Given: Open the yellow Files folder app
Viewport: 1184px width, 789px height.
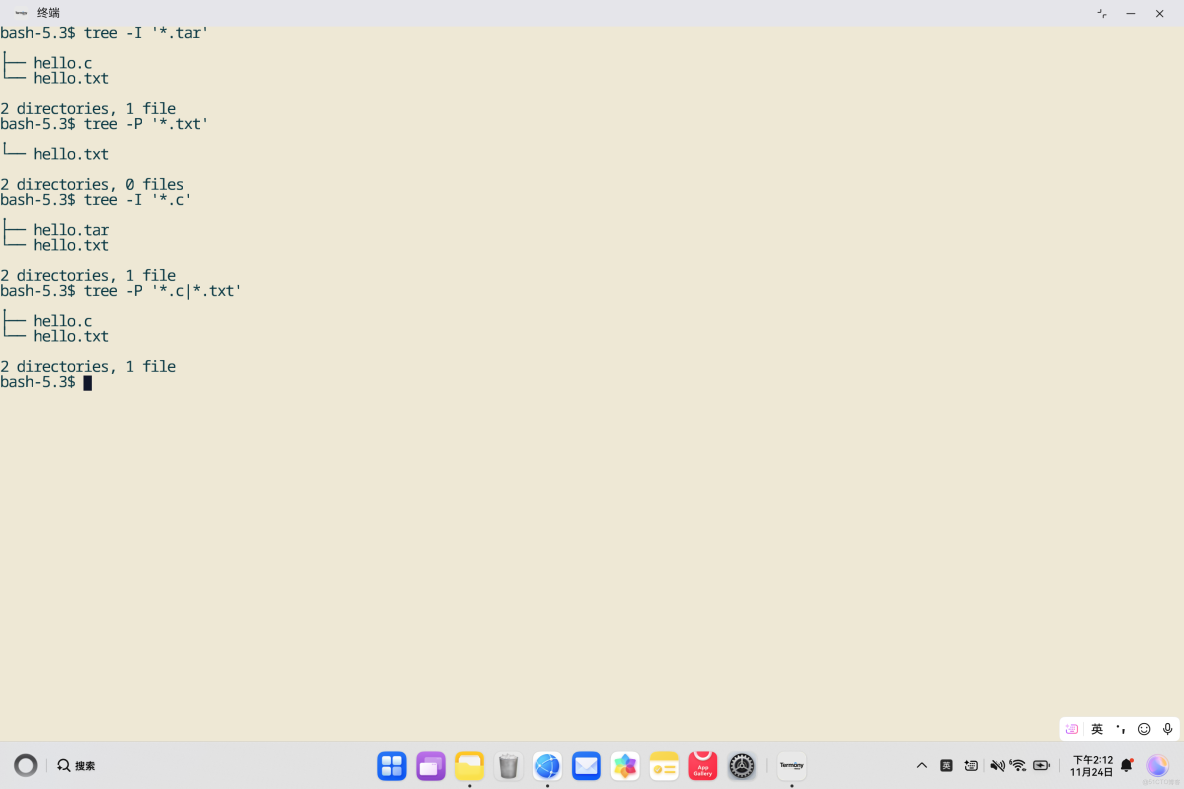Looking at the screenshot, I should click(469, 766).
